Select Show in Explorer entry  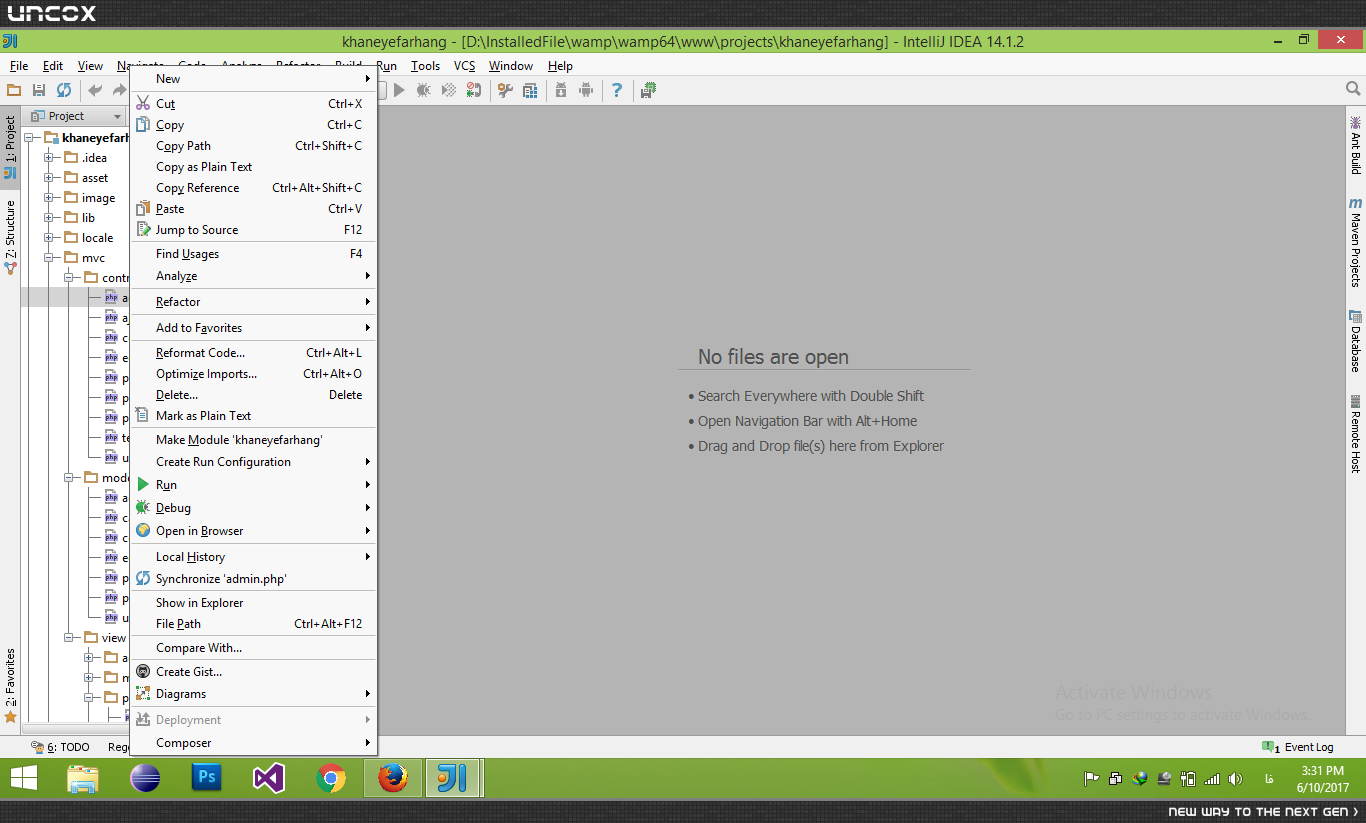click(x=254, y=603)
